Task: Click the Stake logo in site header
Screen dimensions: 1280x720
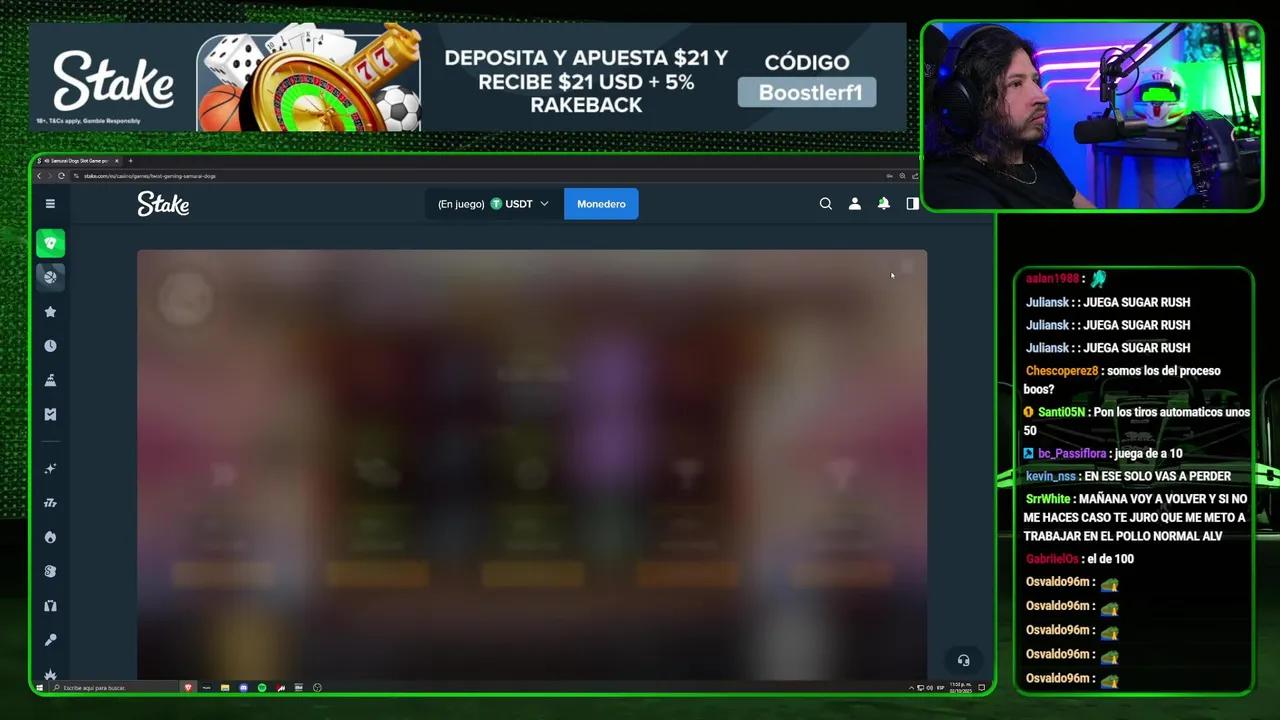Action: pos(163,204)
